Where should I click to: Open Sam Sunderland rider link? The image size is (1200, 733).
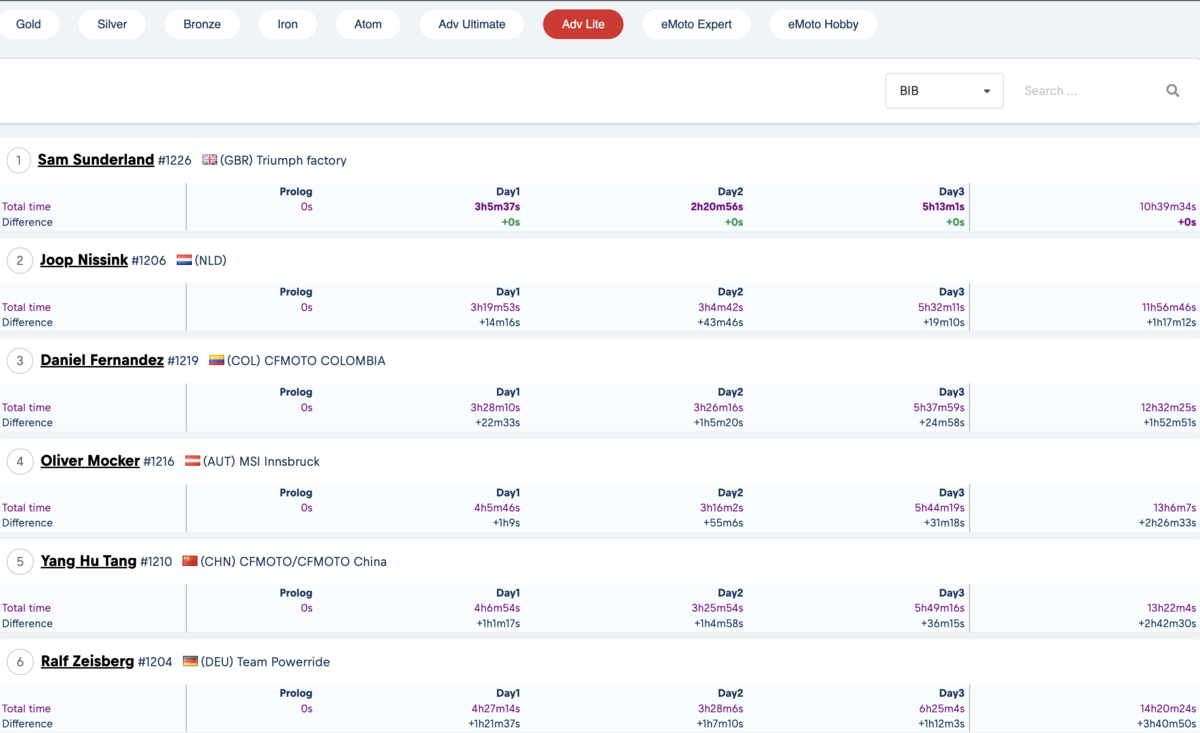pyautogui.click(x=96, y=160)
